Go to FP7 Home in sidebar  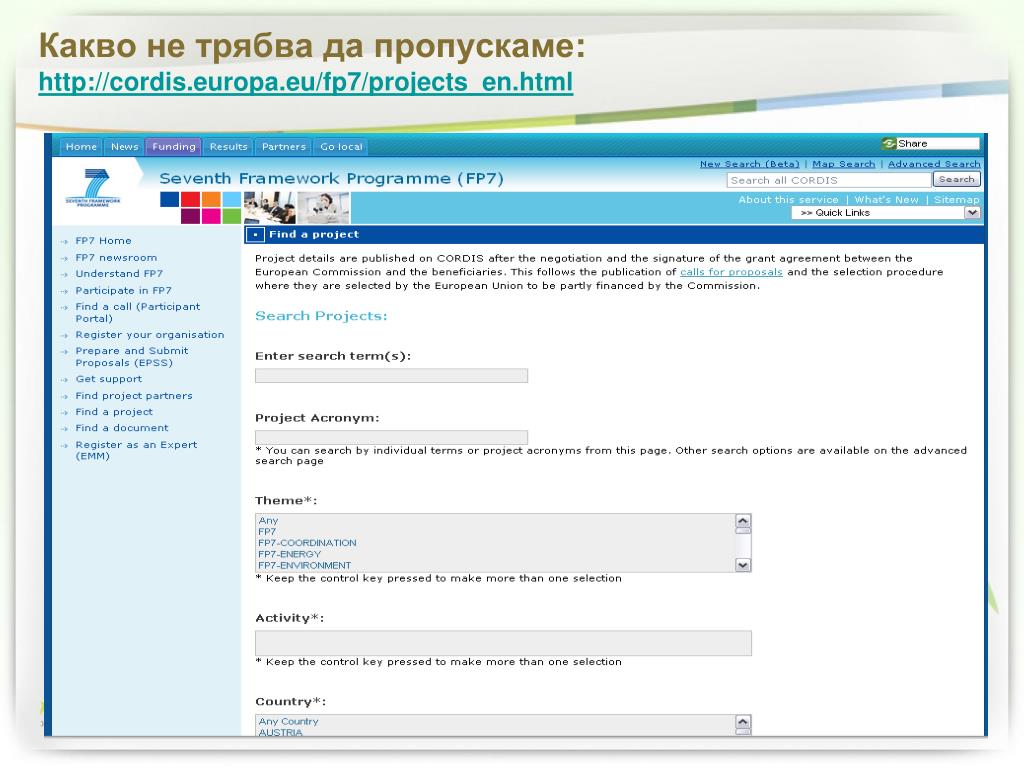pyautogui.click(x=103, y=241)
